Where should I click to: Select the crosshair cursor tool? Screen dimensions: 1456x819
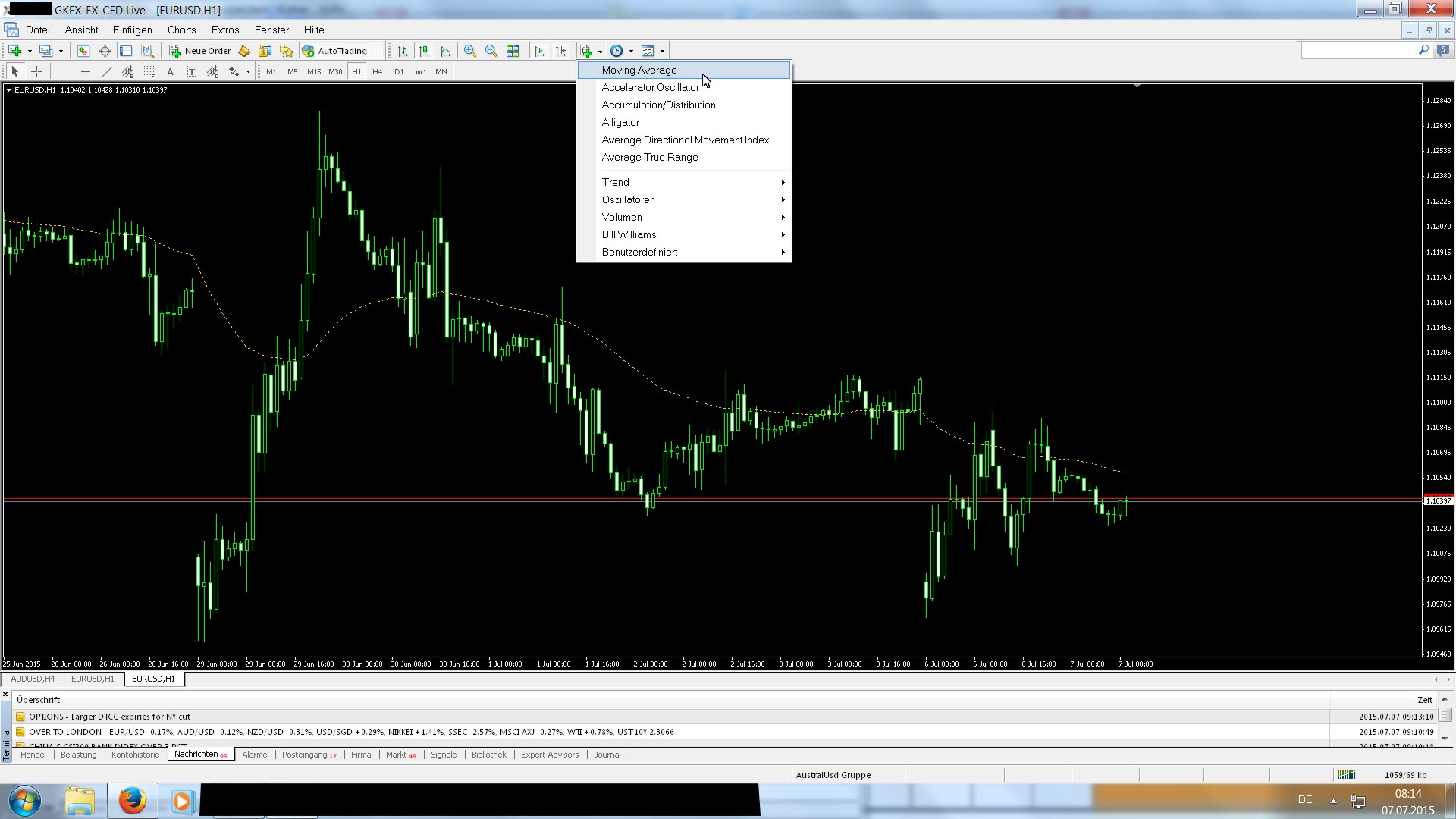pos(36,71)
